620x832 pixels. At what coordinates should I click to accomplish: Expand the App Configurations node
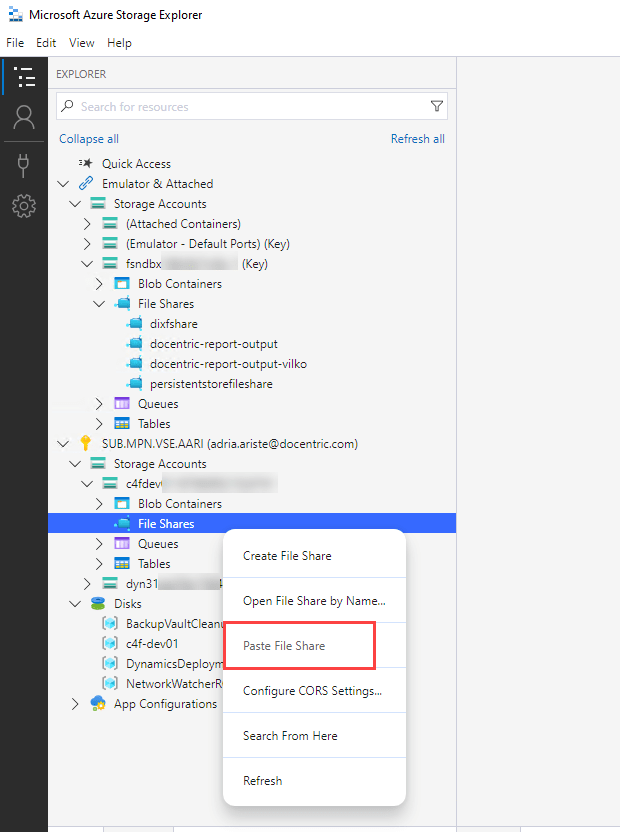coord(75,704)
